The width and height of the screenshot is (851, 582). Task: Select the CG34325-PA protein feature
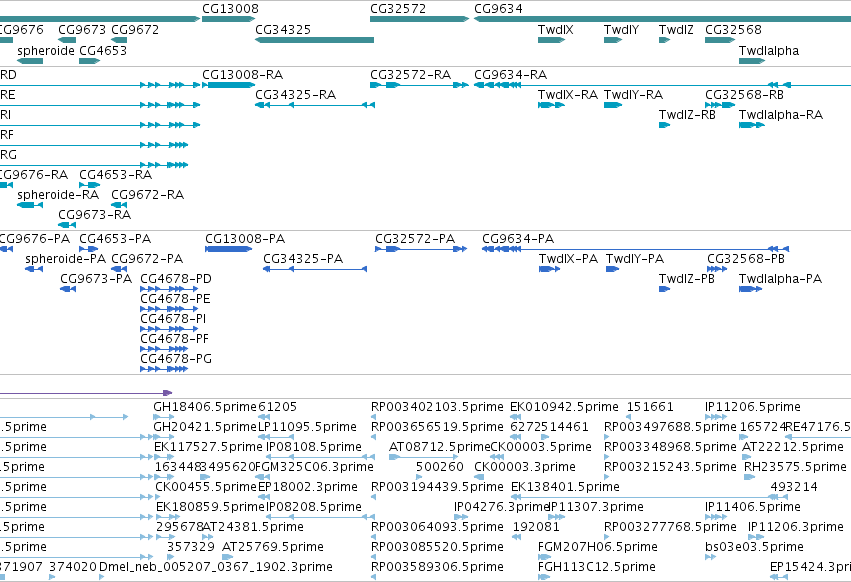click(315, 269)
